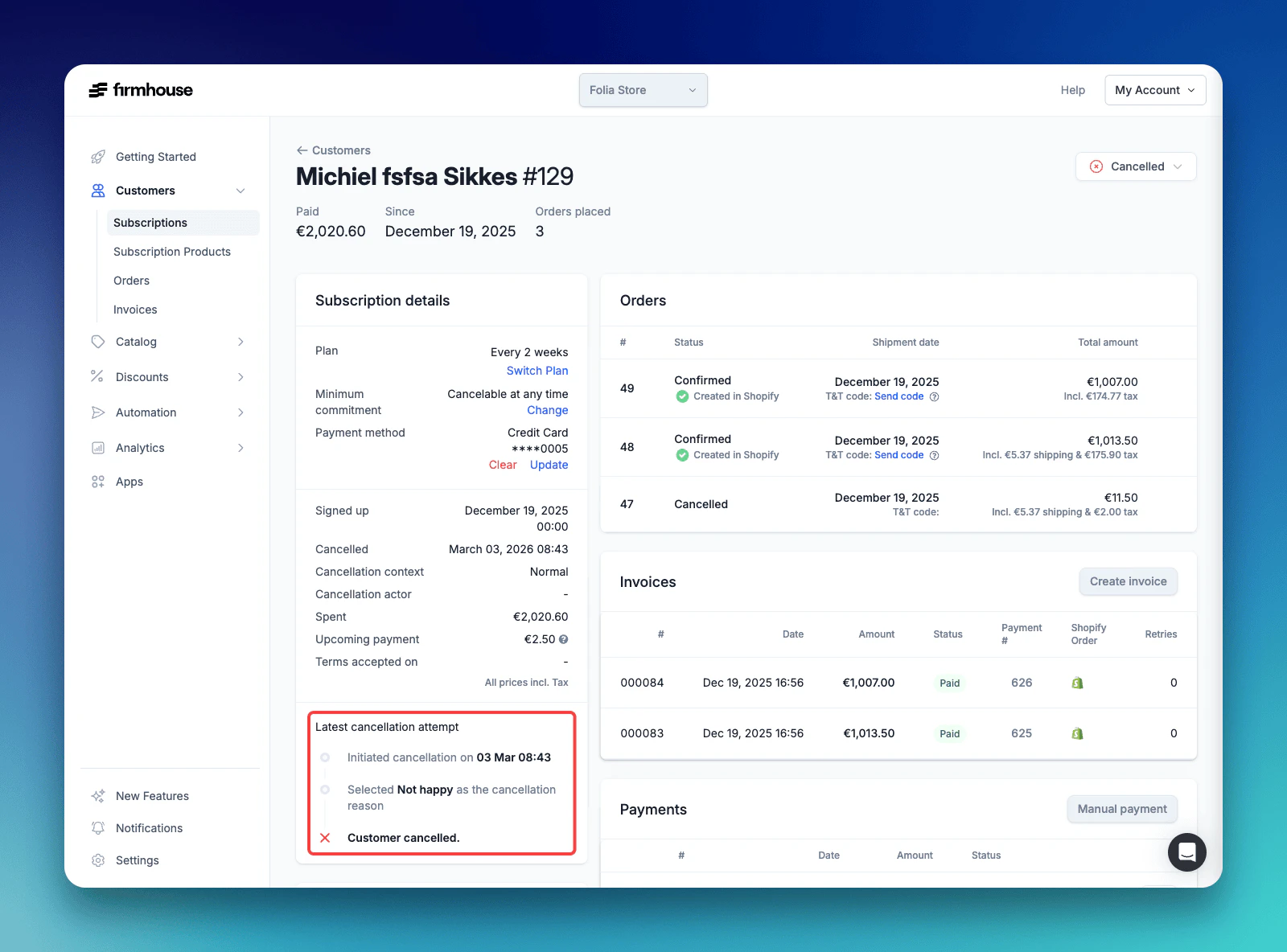Click Clear for payment method
The height and width of the screenshot is (952, 1287).
[x=503, y=465]
